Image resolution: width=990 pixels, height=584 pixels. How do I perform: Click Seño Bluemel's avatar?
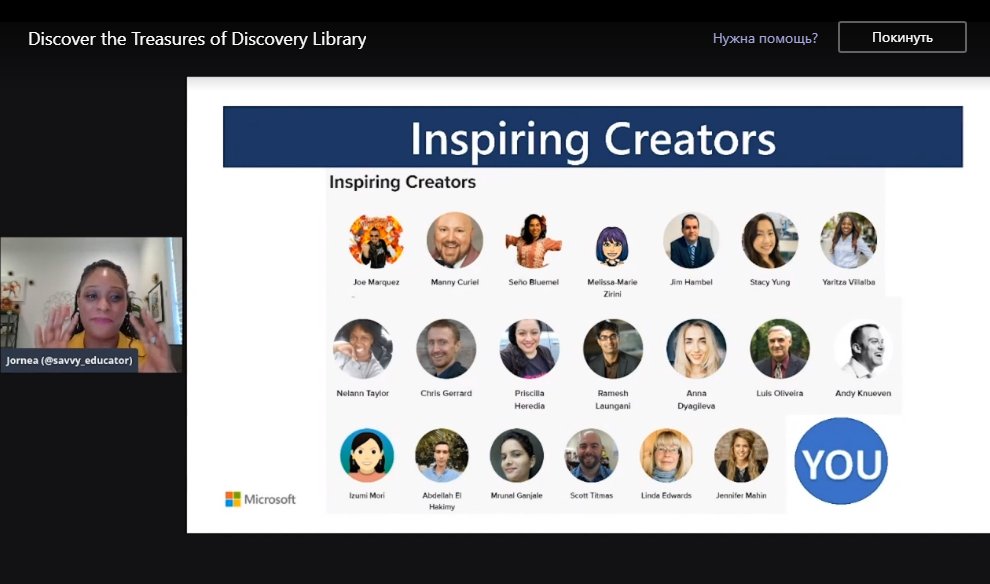pyautogui.click(x=534, y=241)
